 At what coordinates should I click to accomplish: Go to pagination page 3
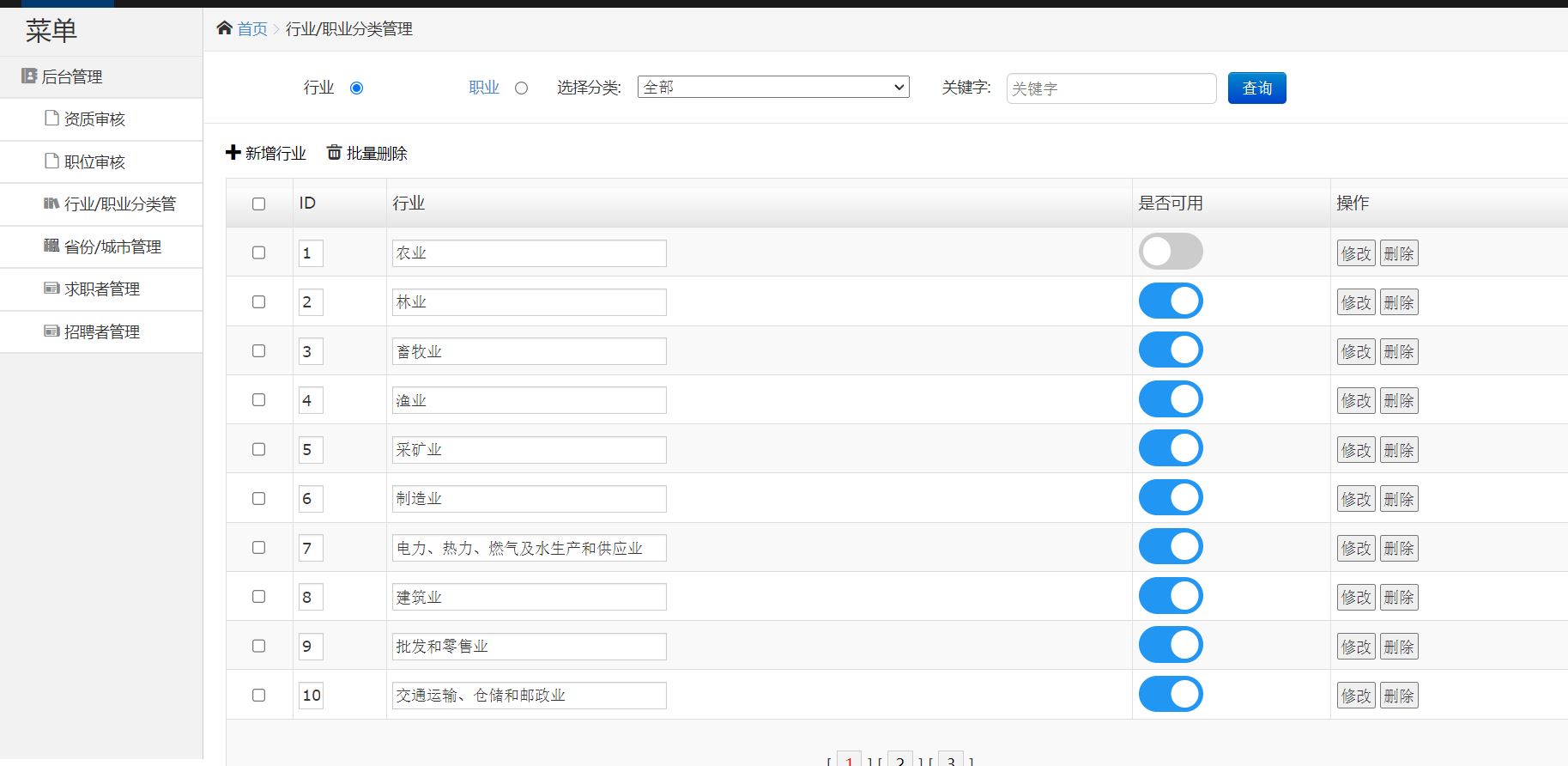(x=951, y=760)
